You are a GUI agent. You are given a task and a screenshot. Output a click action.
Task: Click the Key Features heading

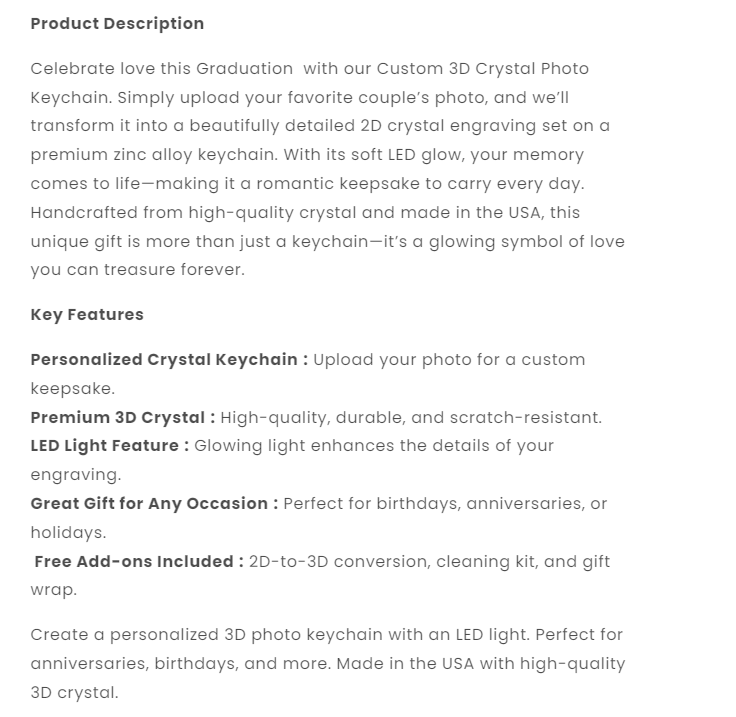(x=87, y=314)
